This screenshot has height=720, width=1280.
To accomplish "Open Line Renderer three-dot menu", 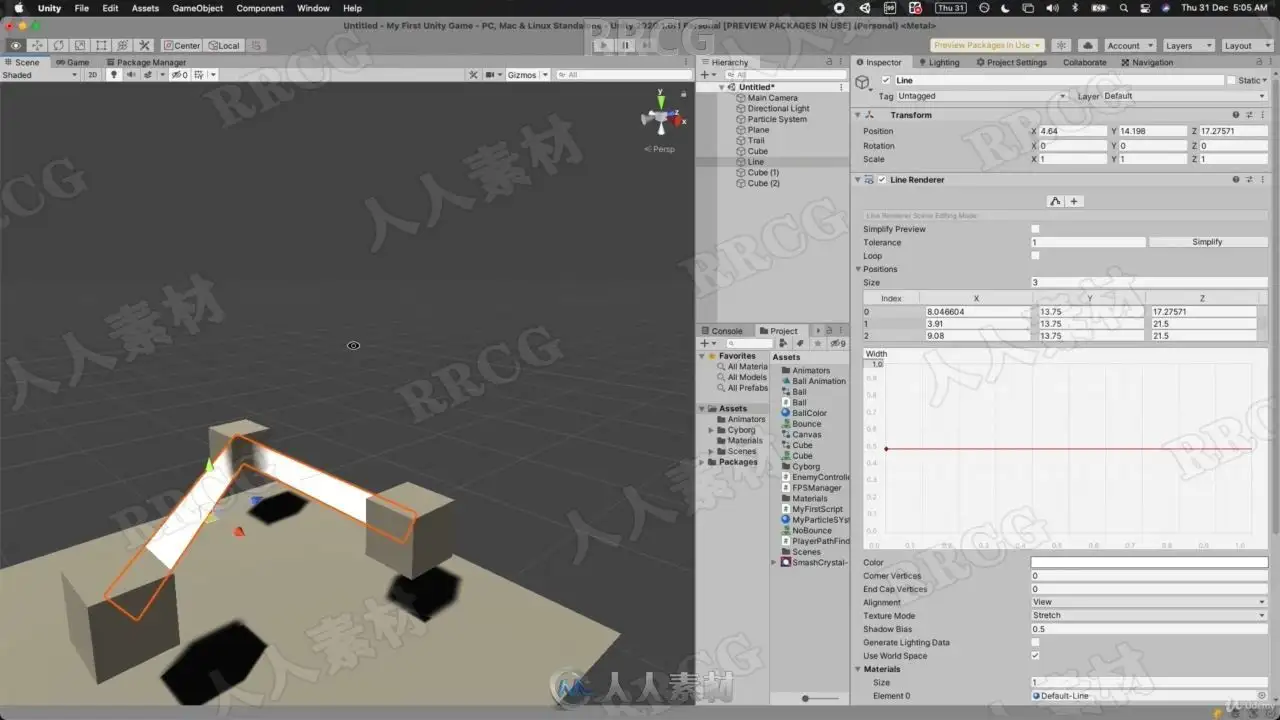I will click(x=1262, y=180).
